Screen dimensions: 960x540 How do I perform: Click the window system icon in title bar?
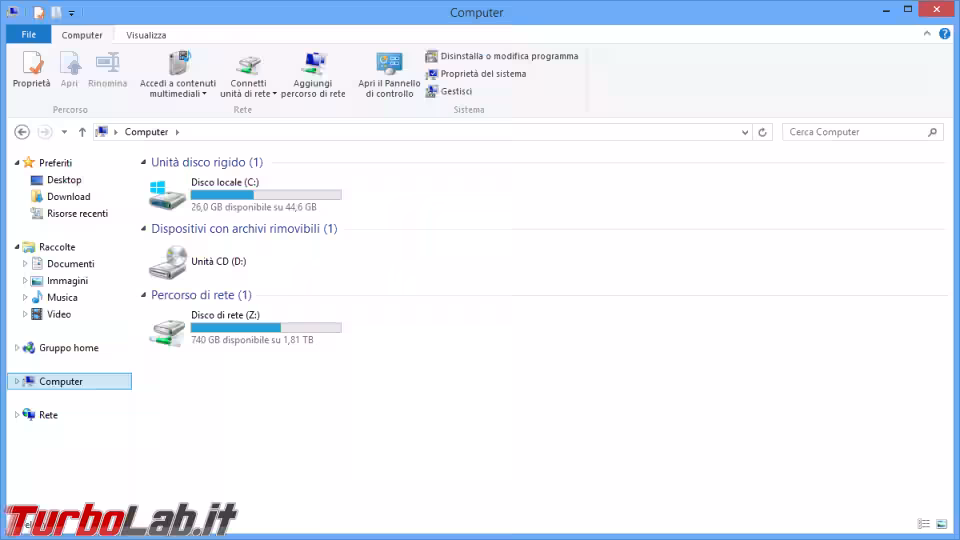pos(13,12)
